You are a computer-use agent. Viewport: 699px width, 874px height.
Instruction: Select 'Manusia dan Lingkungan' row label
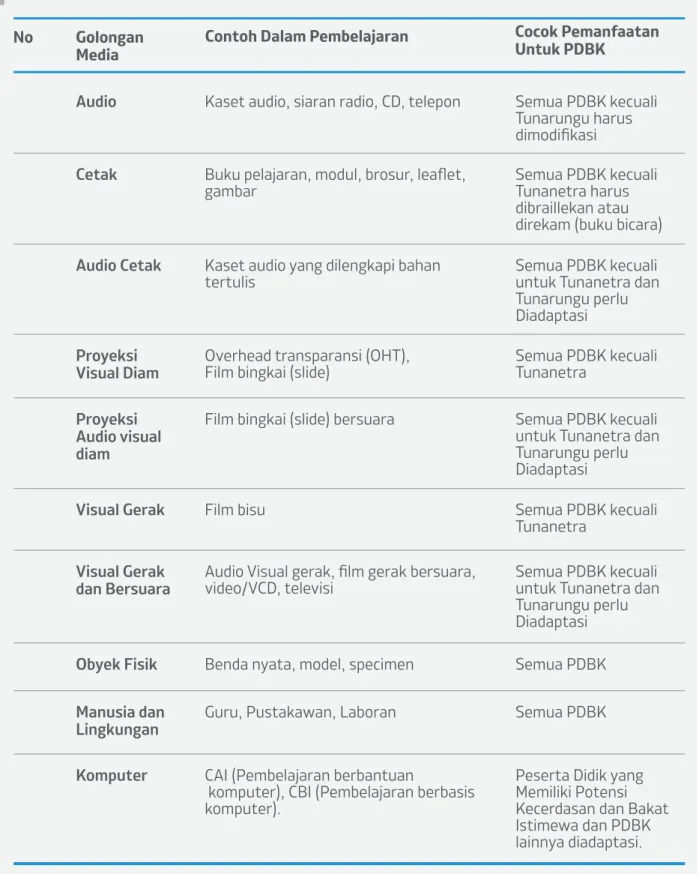[x=120, y=721]
